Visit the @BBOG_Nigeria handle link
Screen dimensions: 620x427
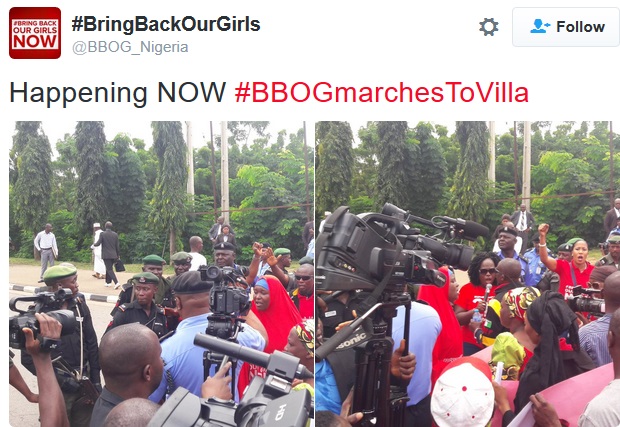coord(130,47)
